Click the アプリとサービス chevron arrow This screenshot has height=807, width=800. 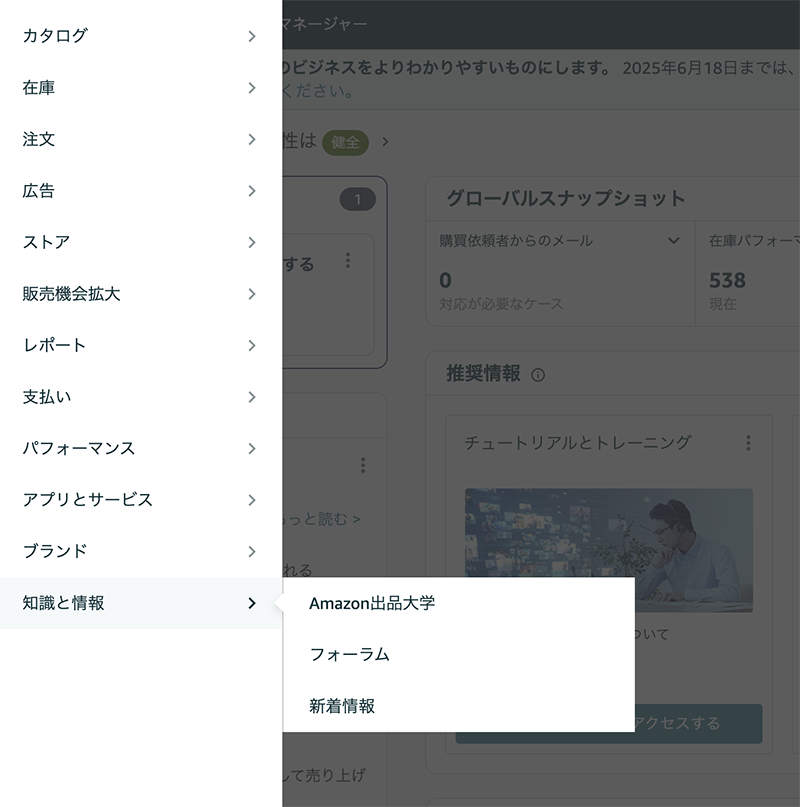click(x=252, y=500)
